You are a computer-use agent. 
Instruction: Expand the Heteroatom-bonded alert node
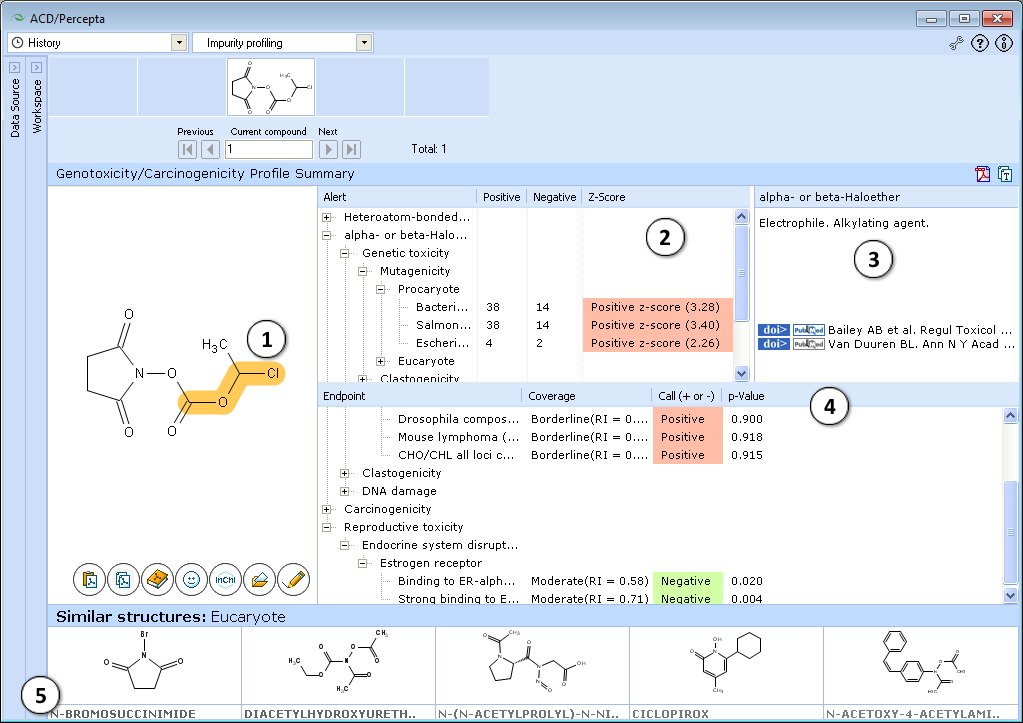(x=327, y=217)
